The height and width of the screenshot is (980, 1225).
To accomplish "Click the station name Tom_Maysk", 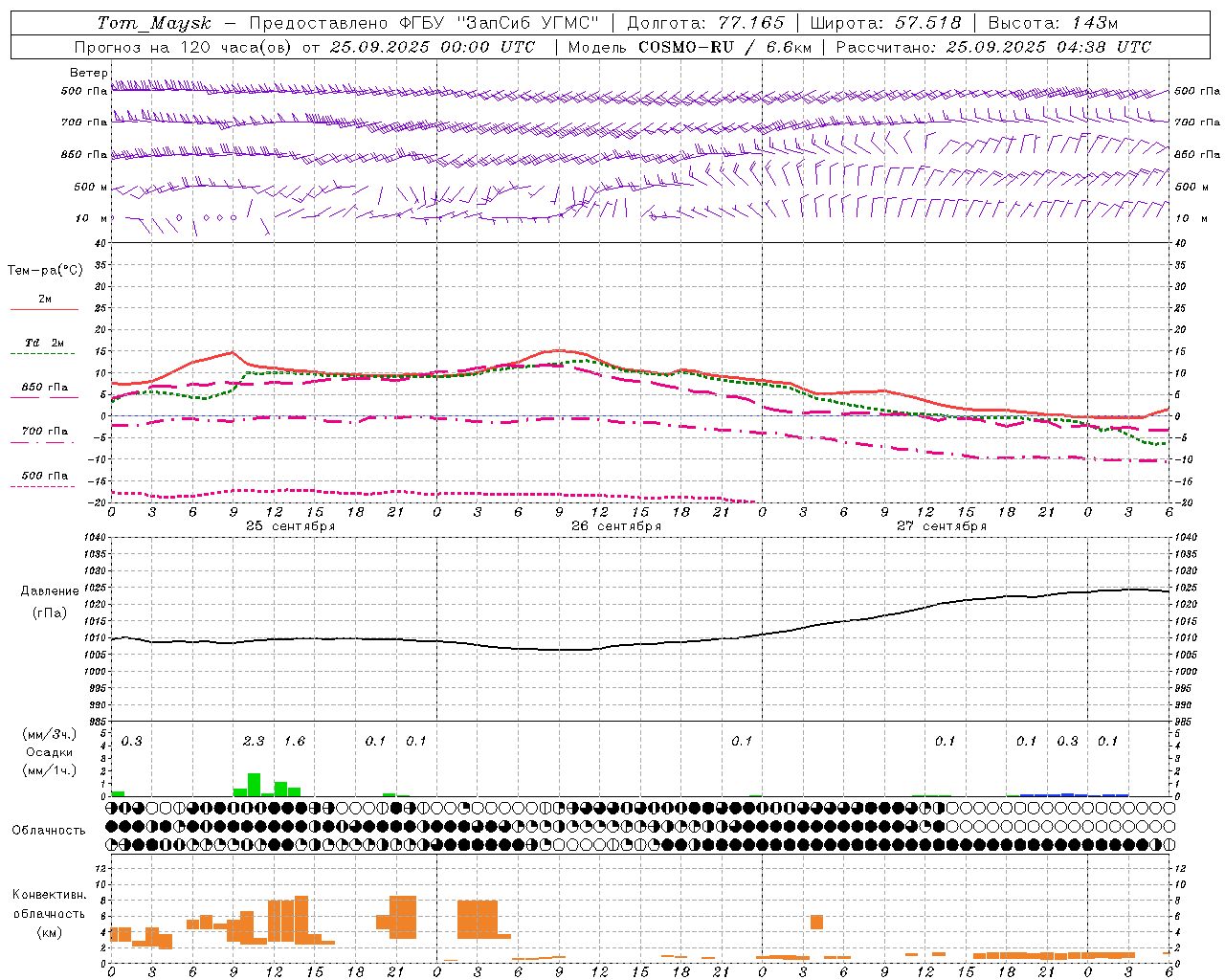I will point(154,23).
